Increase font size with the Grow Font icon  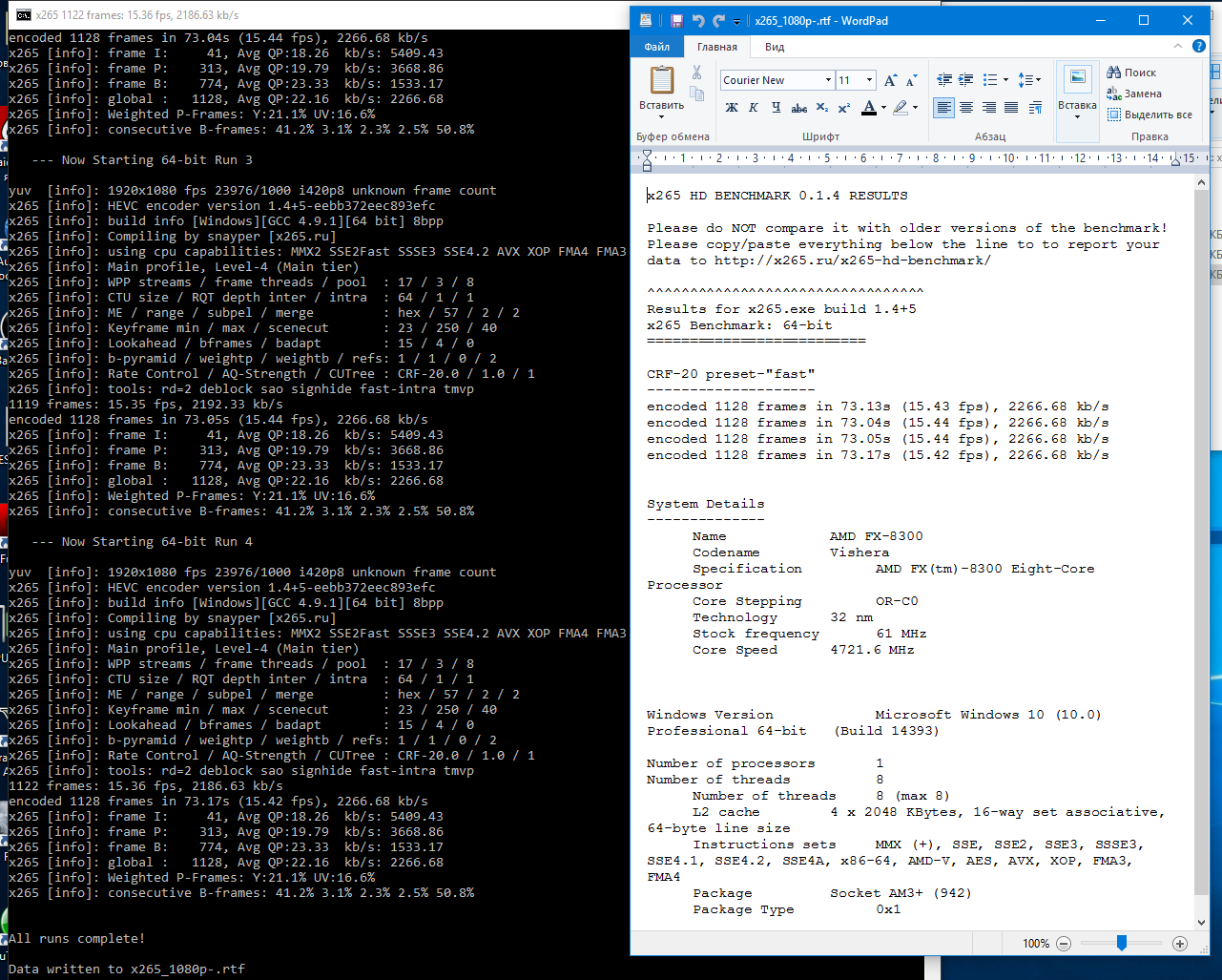click(890, 80)
